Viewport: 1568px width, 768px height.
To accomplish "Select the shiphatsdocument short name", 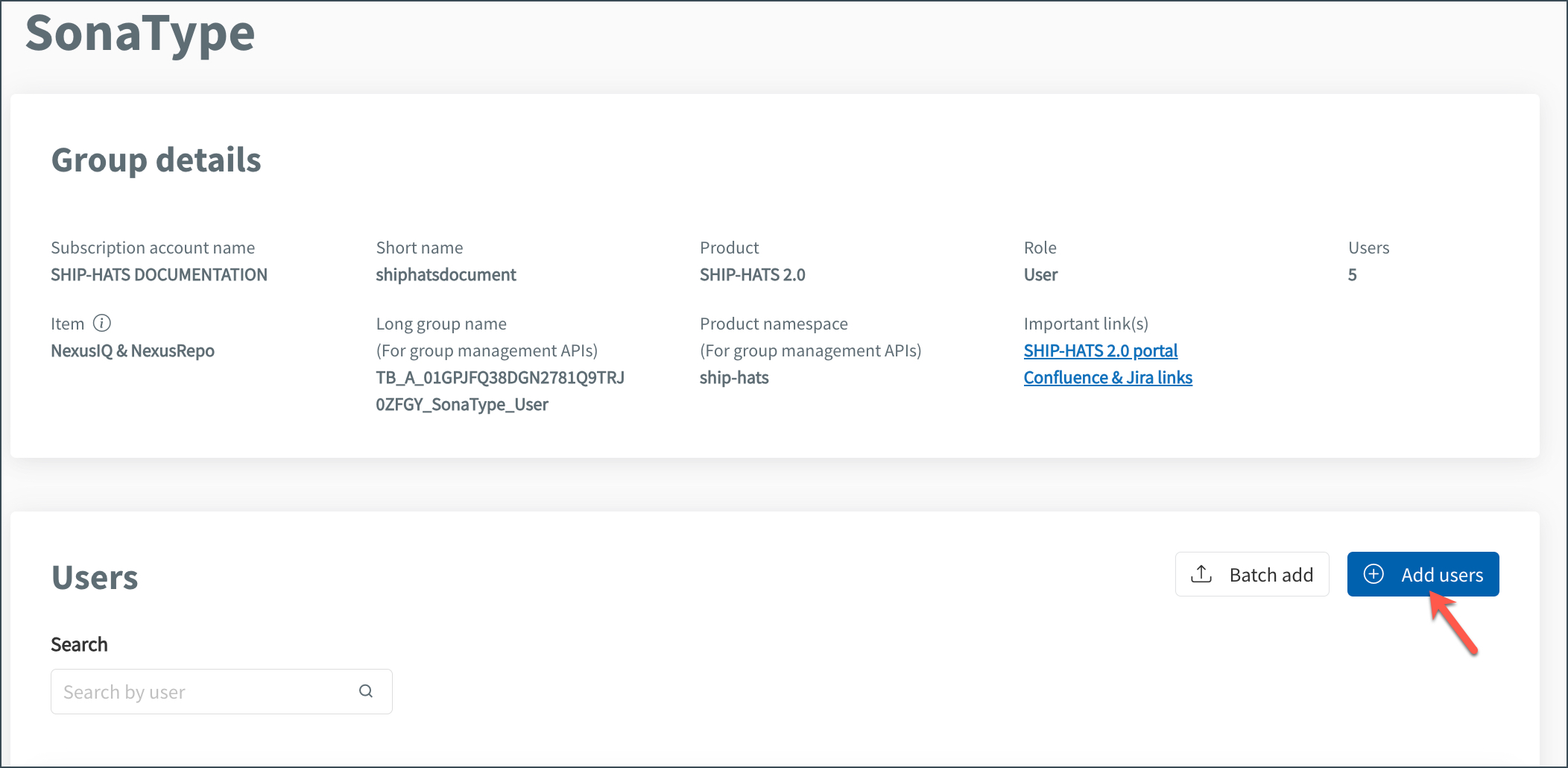I will pos(446,274).
